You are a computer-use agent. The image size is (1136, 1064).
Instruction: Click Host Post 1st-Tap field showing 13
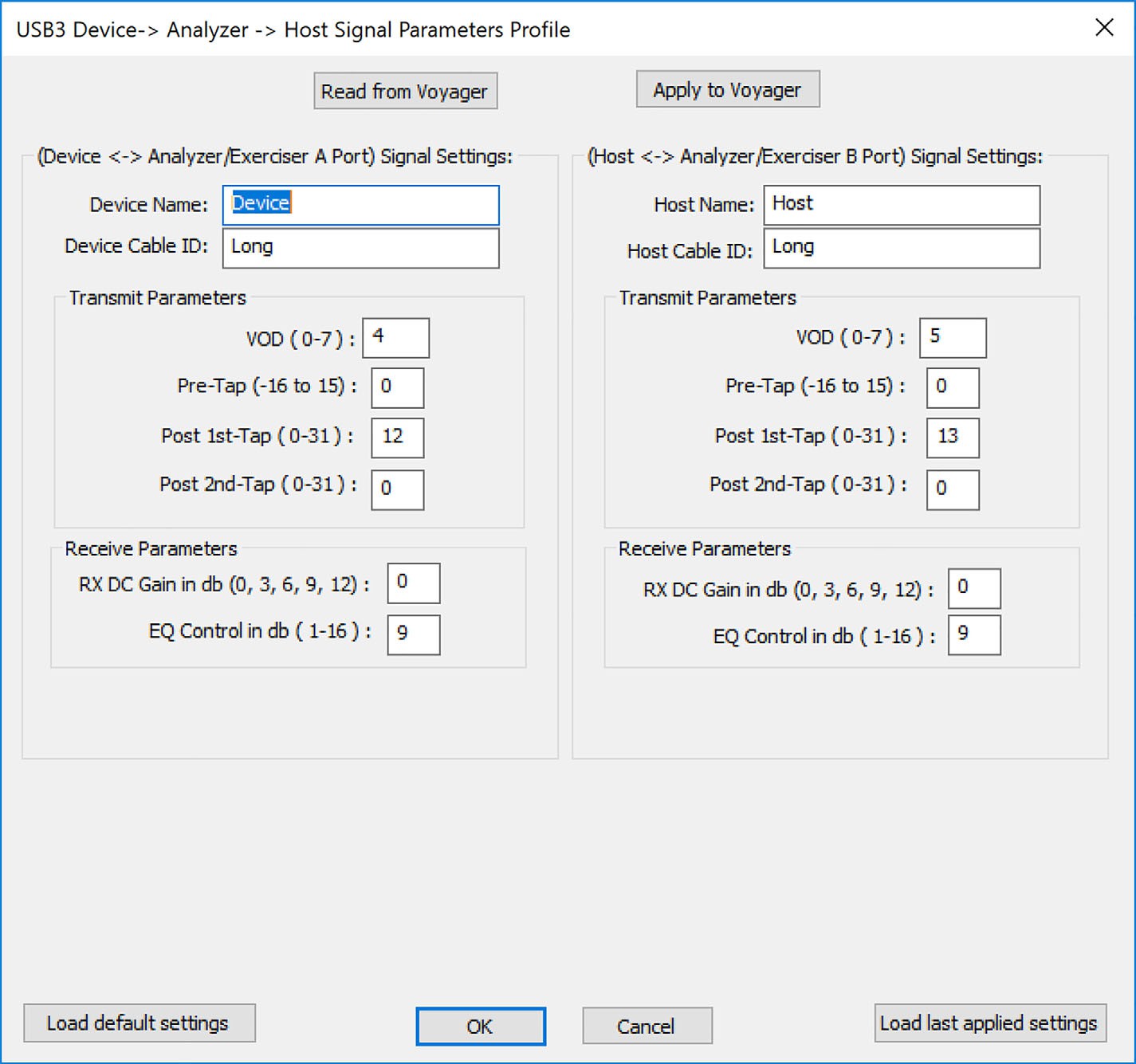(953, 438)
